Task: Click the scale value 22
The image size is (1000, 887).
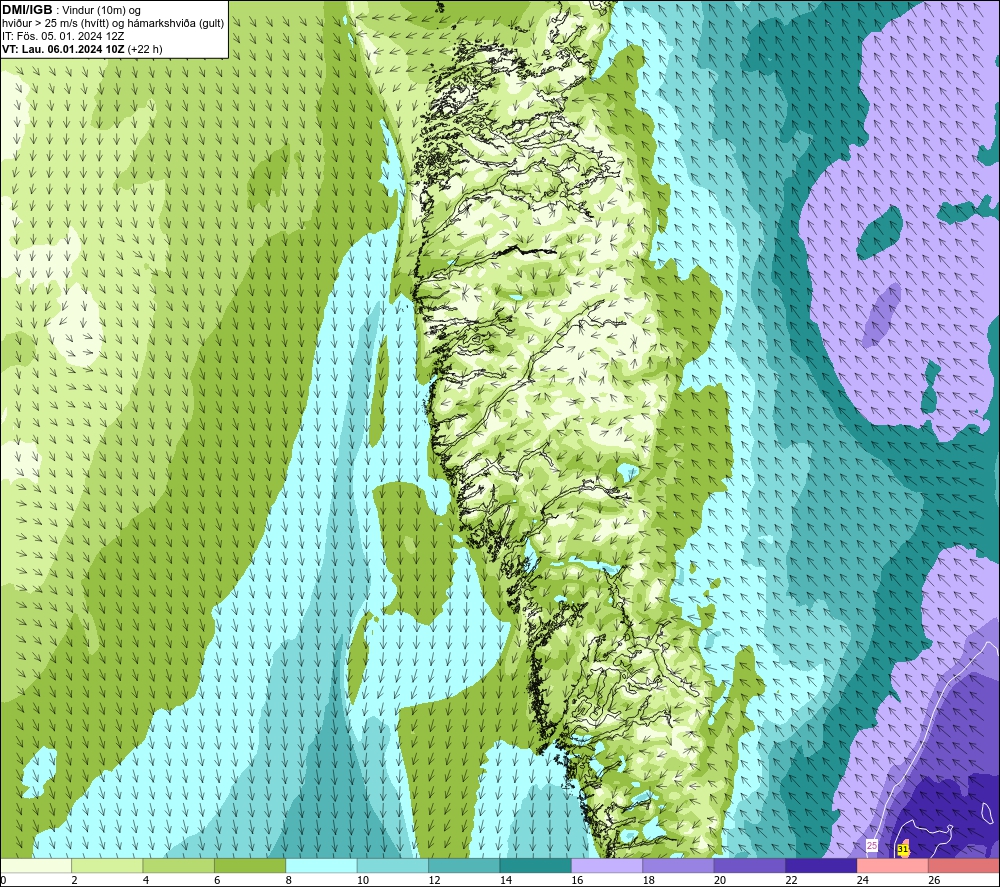Action: point(791,880)
